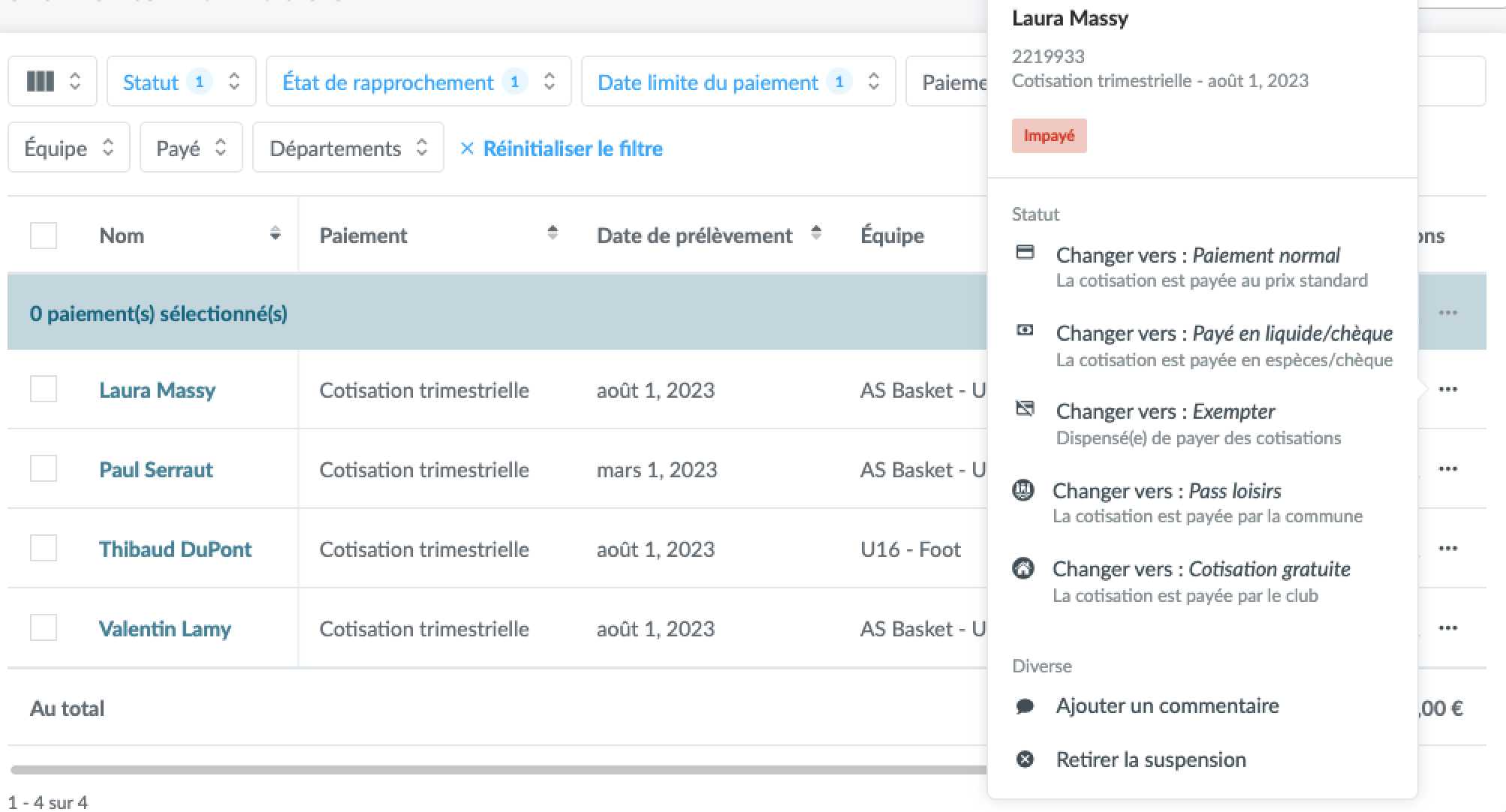
Task: Open Paul Serraut's member link
Action: point(156,470)
